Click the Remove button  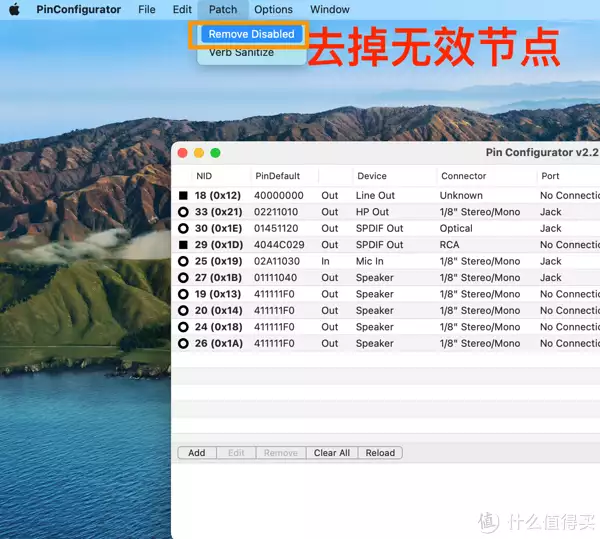280,453
